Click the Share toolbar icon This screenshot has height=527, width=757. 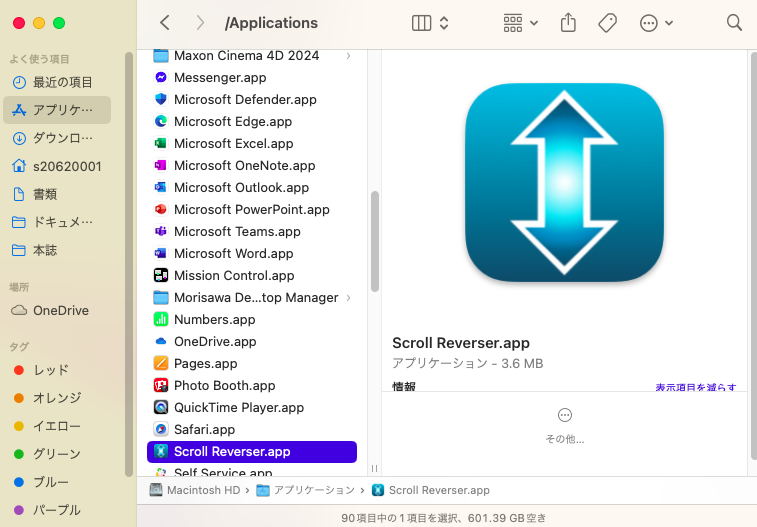568,23
